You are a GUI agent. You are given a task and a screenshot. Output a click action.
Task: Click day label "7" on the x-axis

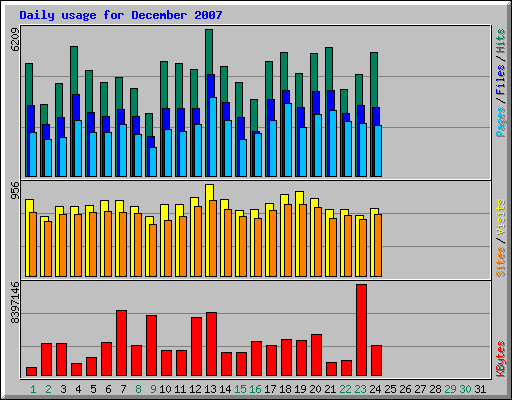coord(123,389)
